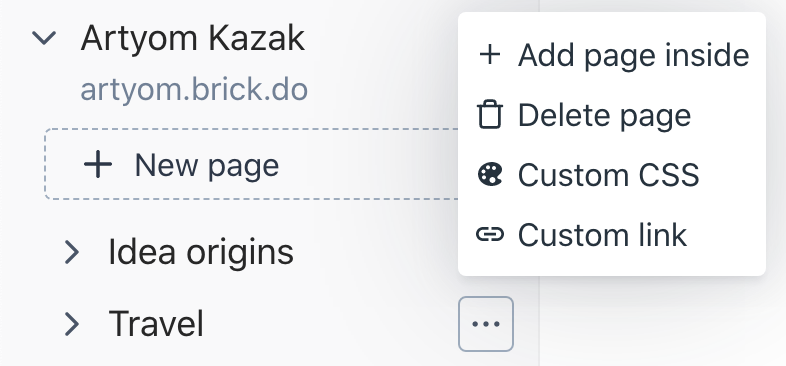Click the chain link icon beside Custom link
786x366 pixels.
pyautogui.click(x=489, y=234)
